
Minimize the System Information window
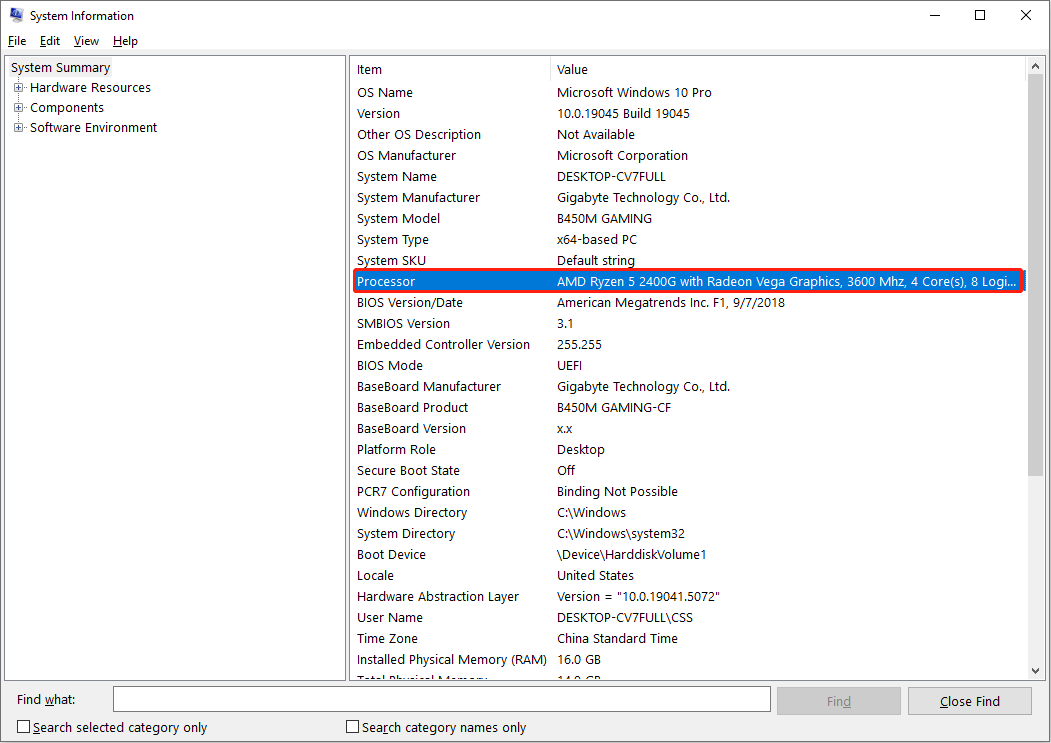coord(935,15)
